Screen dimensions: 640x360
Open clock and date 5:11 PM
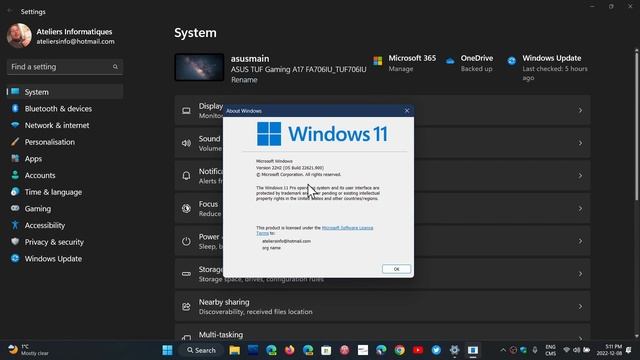pyautogui.click(x=609, y=350)
